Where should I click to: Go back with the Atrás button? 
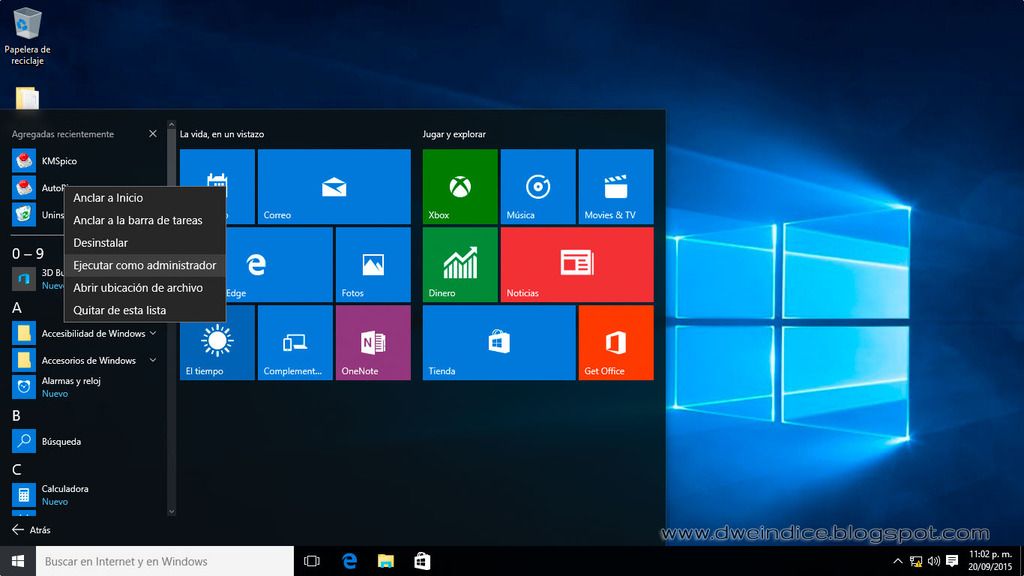pyautogui.click(x=30, y=530)
